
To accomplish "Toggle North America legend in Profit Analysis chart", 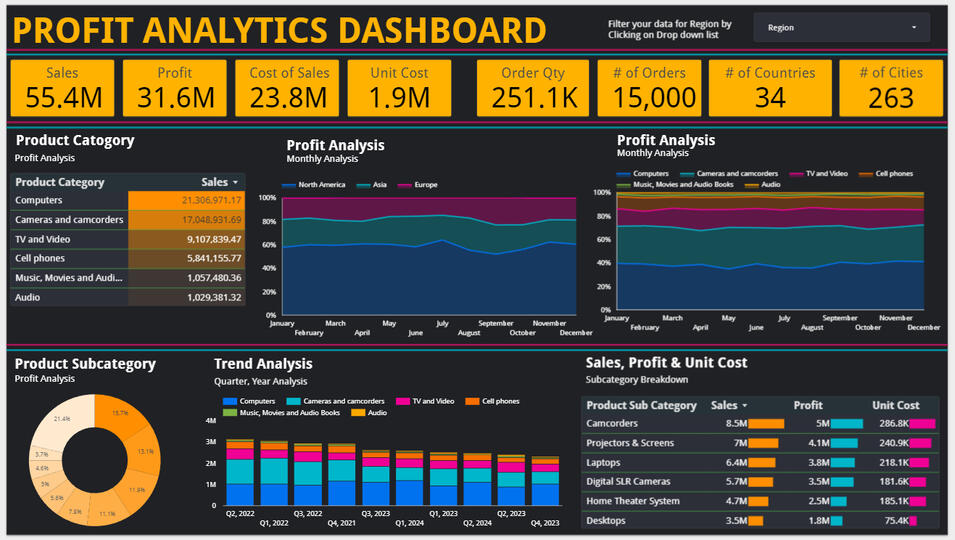I will tap(315, 185).
